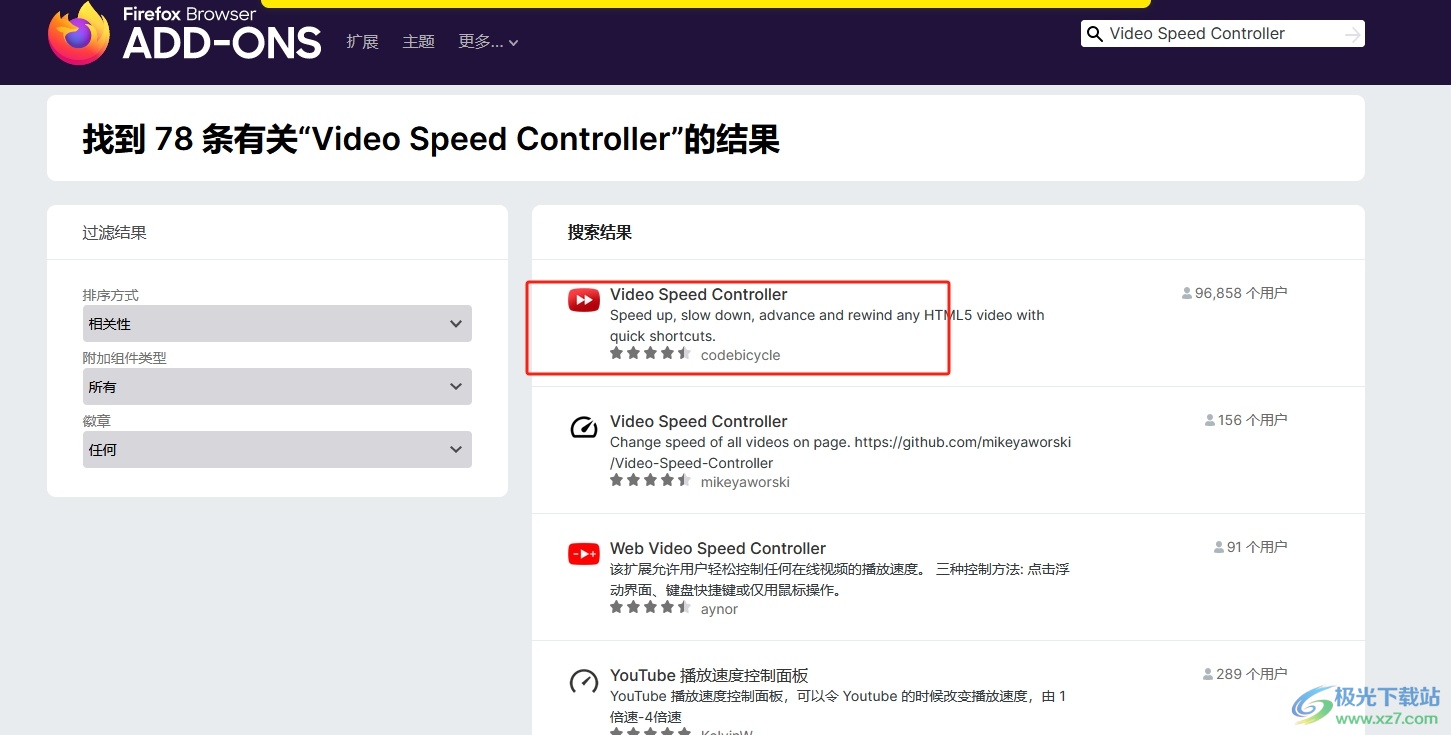The height and width of the screenshot is (735, 1451).
Task: Click the author name aynor
Action: coord(719,609)
